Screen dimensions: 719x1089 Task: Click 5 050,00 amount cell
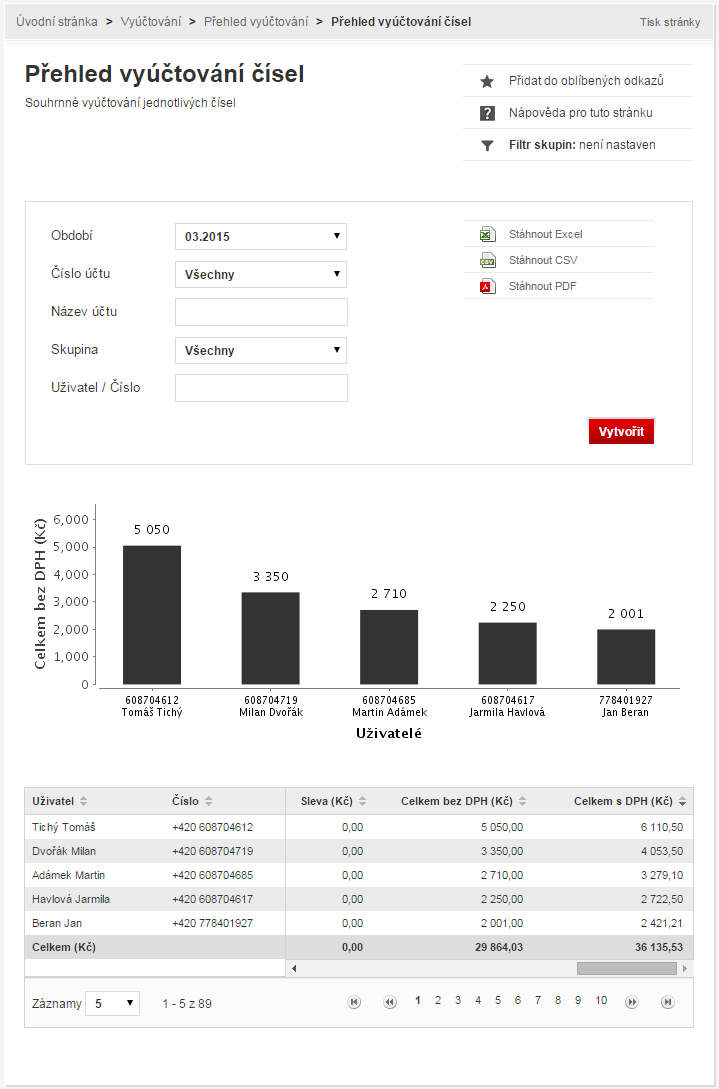click(502, 827)
